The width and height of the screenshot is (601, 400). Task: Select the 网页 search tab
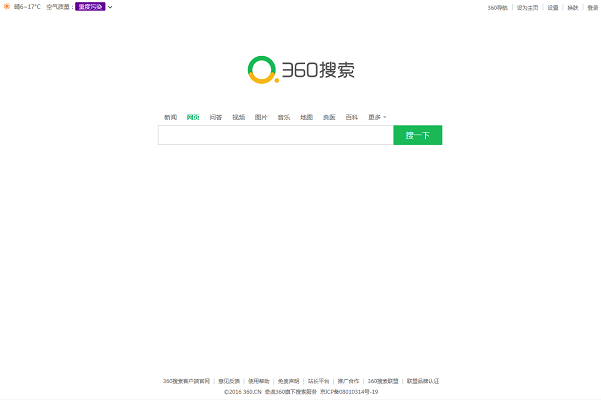tap(193, 117)
